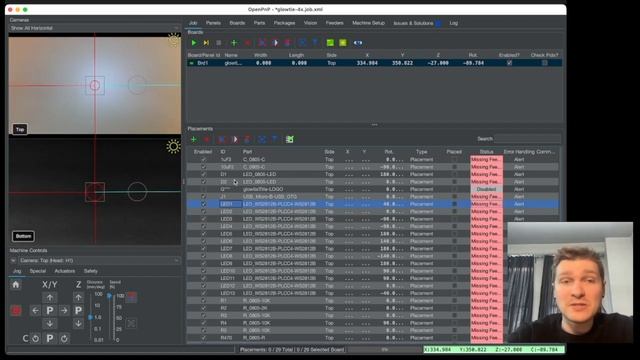
Task: Rotate C counterclockwise with the left rotate icon
Action: click(x=36, y=338)
